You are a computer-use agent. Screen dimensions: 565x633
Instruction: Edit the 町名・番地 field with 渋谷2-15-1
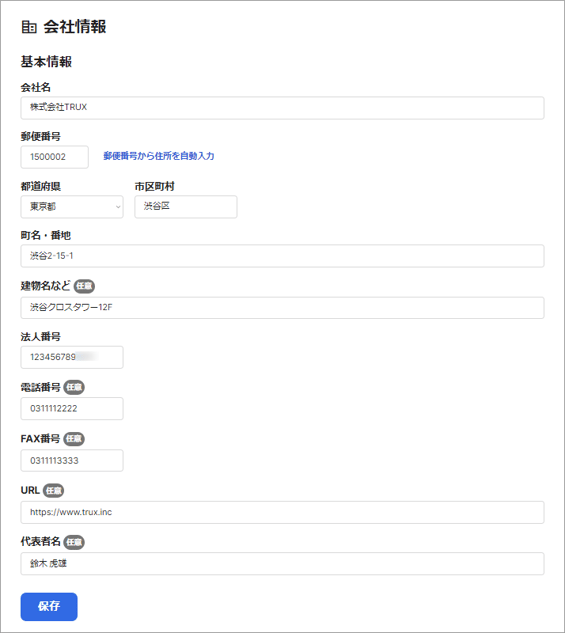(x=282, y=256)
